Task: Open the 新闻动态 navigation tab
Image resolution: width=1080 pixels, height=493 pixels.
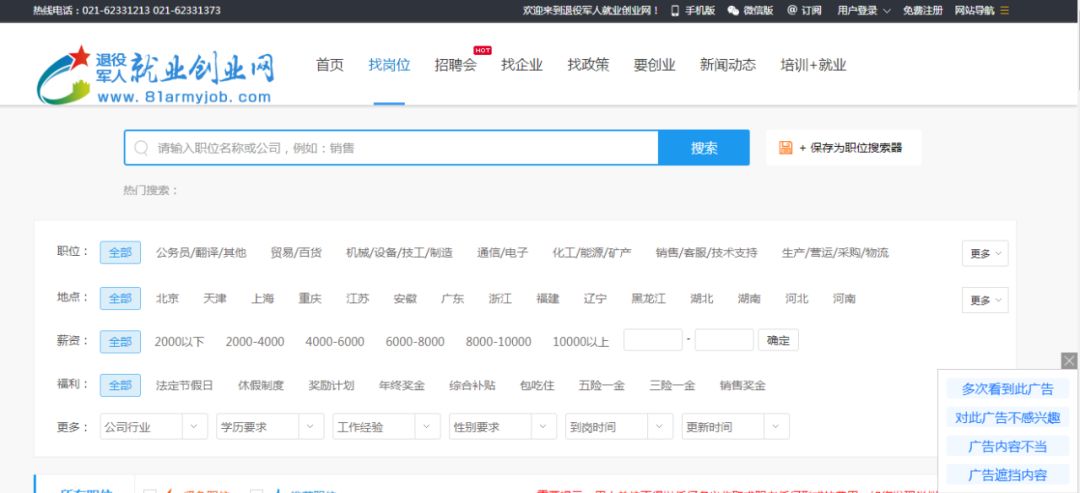Action: click(727, 65)
